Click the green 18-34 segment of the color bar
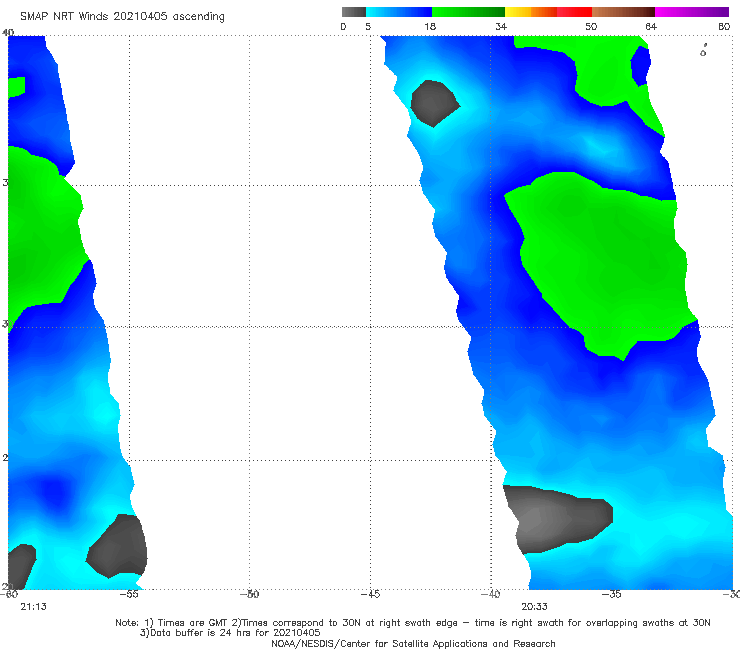 [x=468, y=12]
